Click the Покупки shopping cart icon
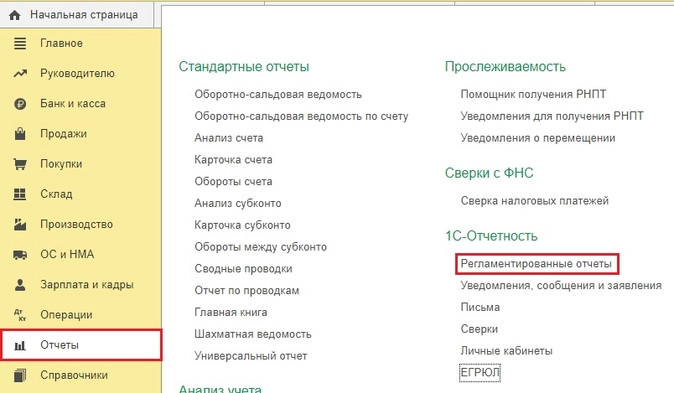This screenshot has width=674, height=393. tap(20, 164)
